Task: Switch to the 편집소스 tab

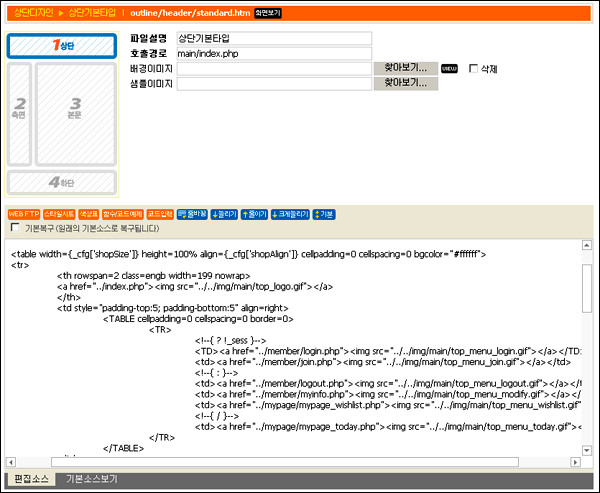Action: click(31, 479)
